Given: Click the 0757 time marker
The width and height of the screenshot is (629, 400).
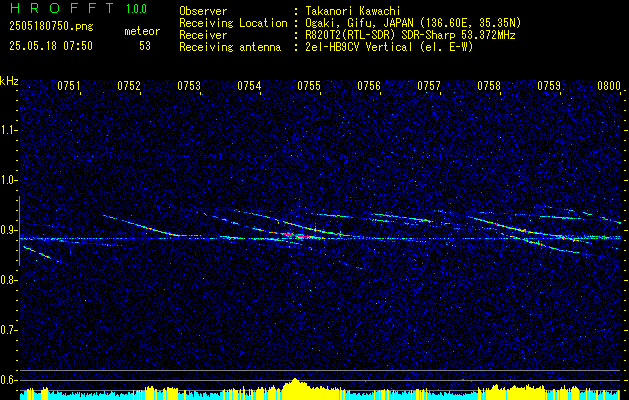Looking at the screenshot, I should coord(428,86).
